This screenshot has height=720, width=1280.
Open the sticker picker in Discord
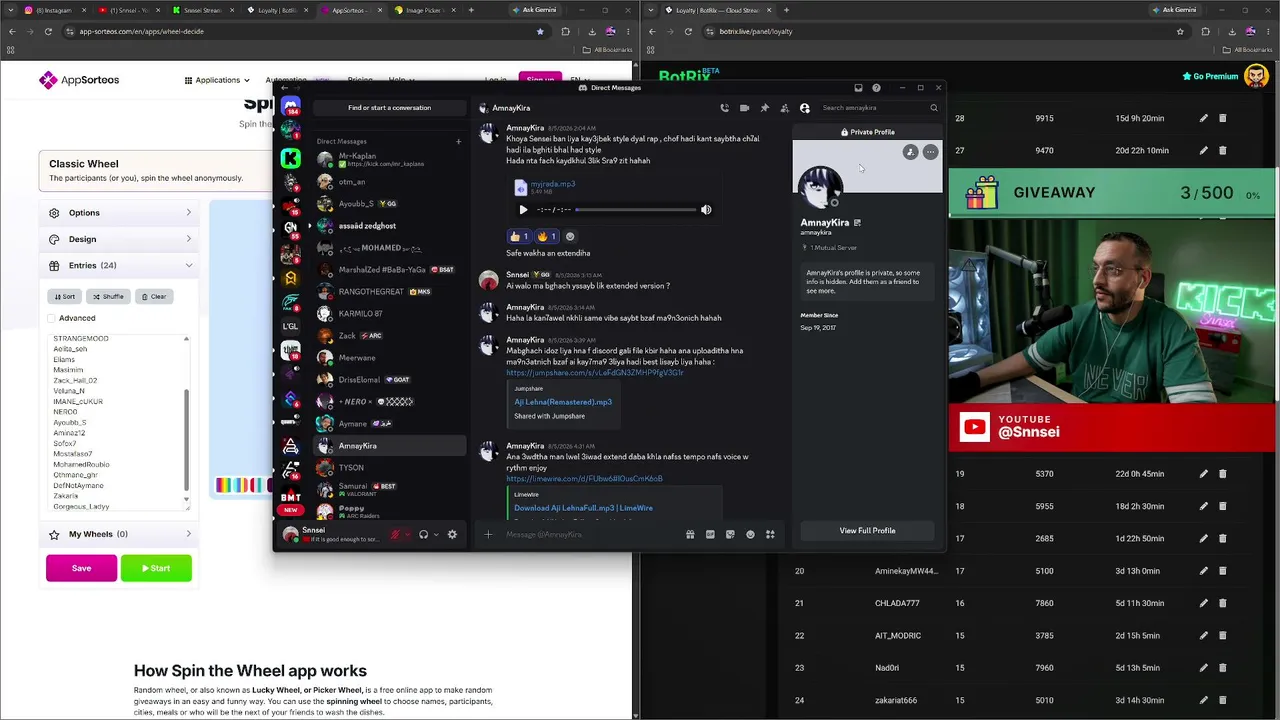click(x=730, y=535)
